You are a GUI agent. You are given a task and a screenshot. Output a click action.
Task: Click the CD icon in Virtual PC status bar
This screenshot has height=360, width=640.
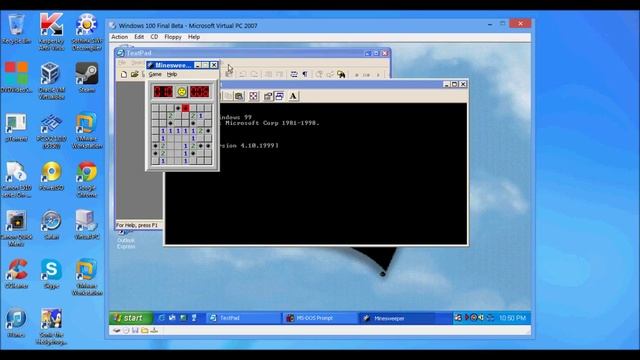point(126,330)
